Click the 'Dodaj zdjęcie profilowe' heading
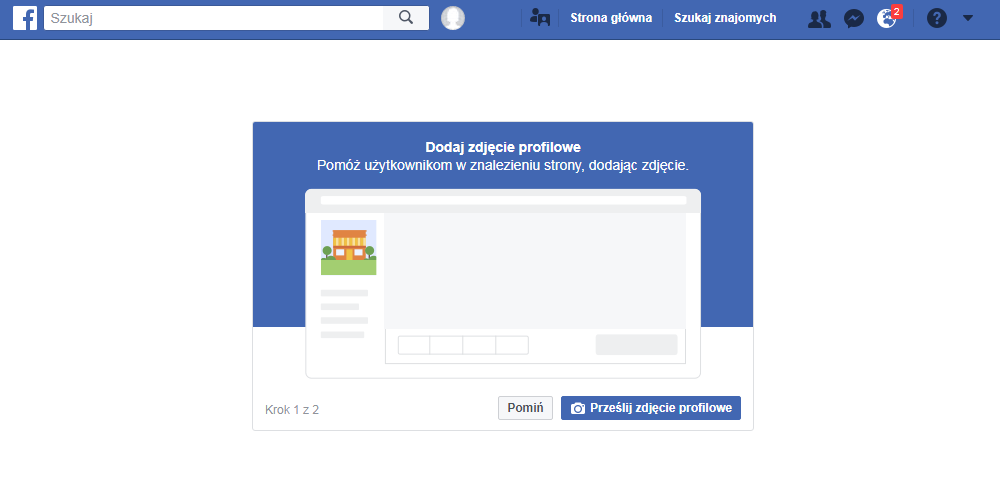Screen dimensions: 1000x493 (x=503, y=147)
